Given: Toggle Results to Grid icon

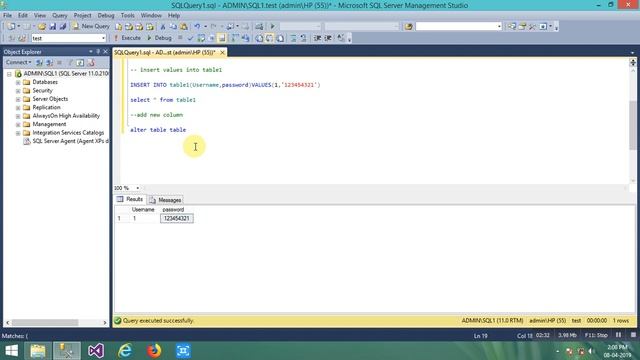Looking at the screenshot, I should [x=270, y=38].
